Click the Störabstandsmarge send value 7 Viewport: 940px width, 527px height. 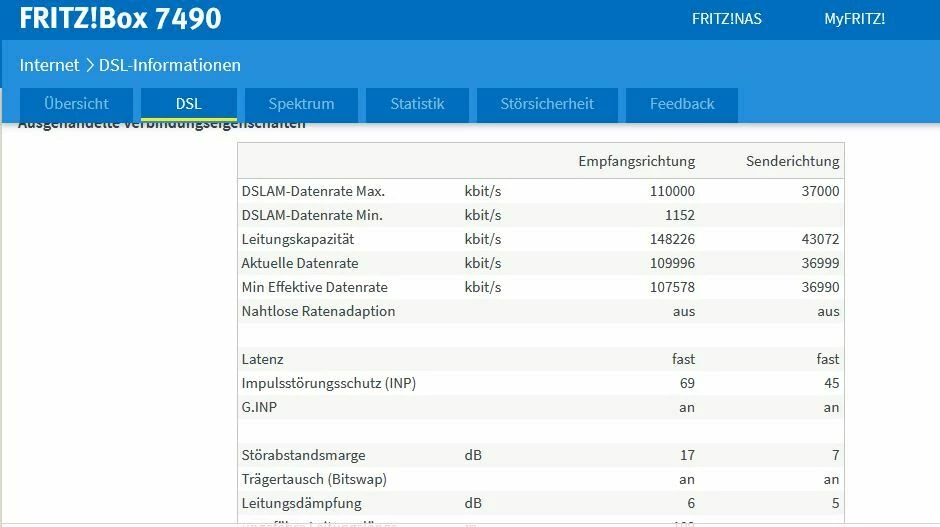[x=836, y=455]
